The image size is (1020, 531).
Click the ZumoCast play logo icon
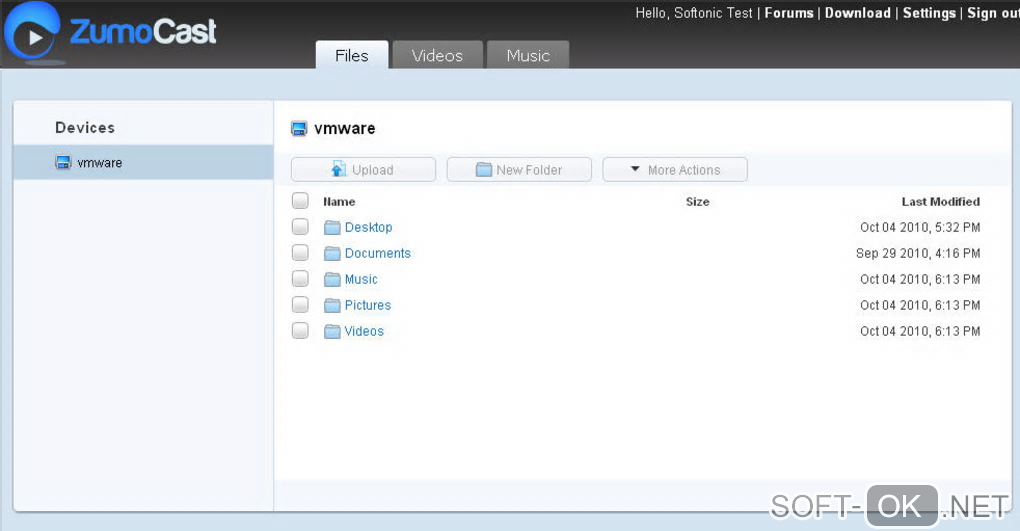(33, 32)
